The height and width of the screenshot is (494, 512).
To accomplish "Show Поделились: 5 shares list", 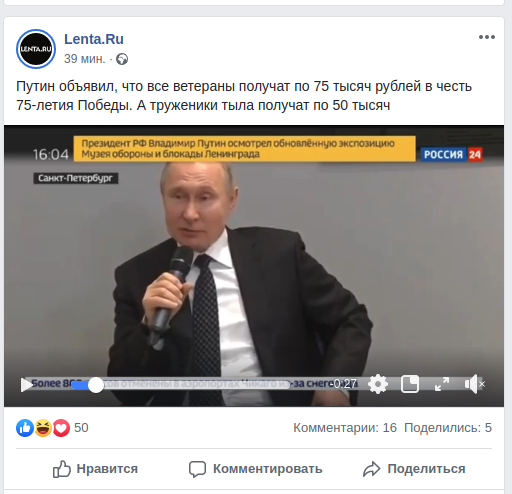I will tap(448, 428).
